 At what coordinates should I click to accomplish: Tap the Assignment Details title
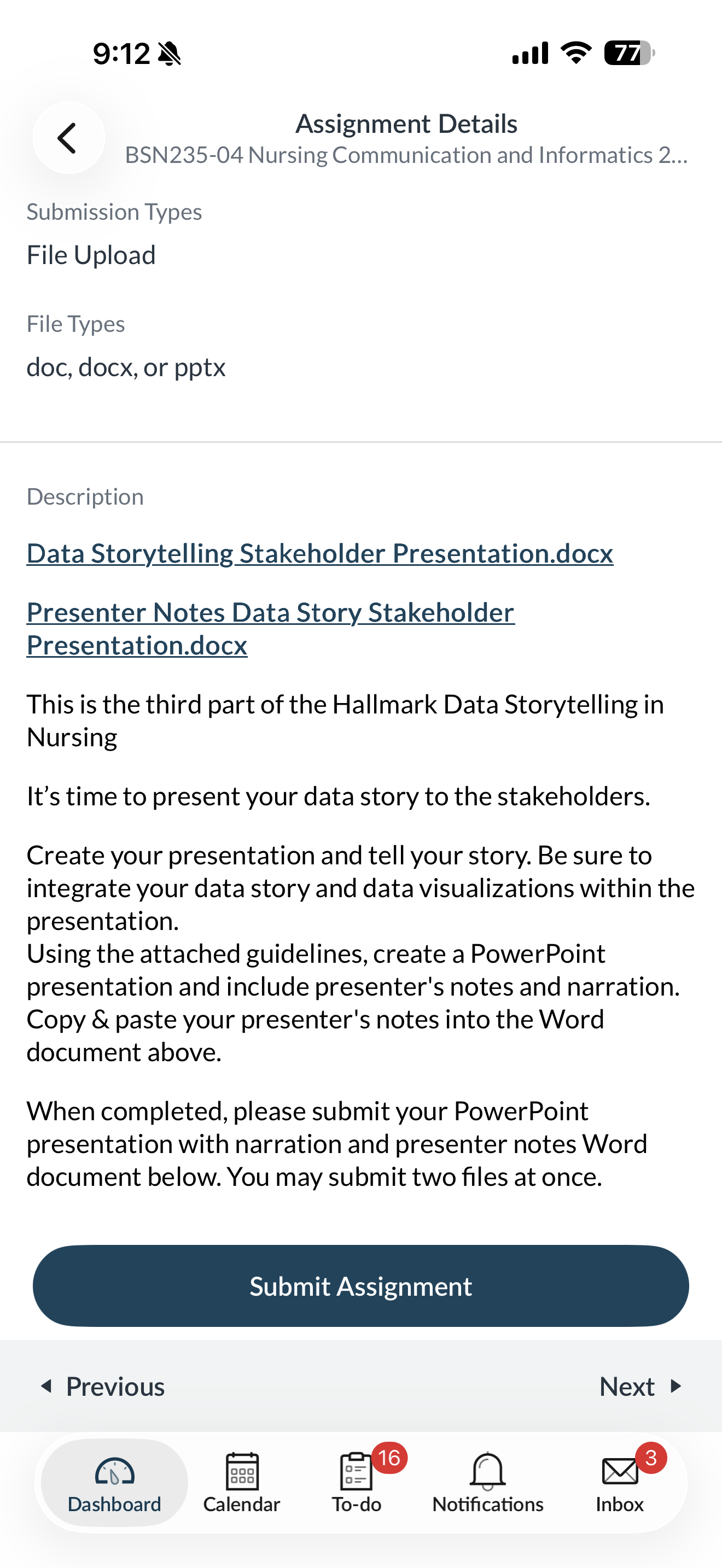406,124
